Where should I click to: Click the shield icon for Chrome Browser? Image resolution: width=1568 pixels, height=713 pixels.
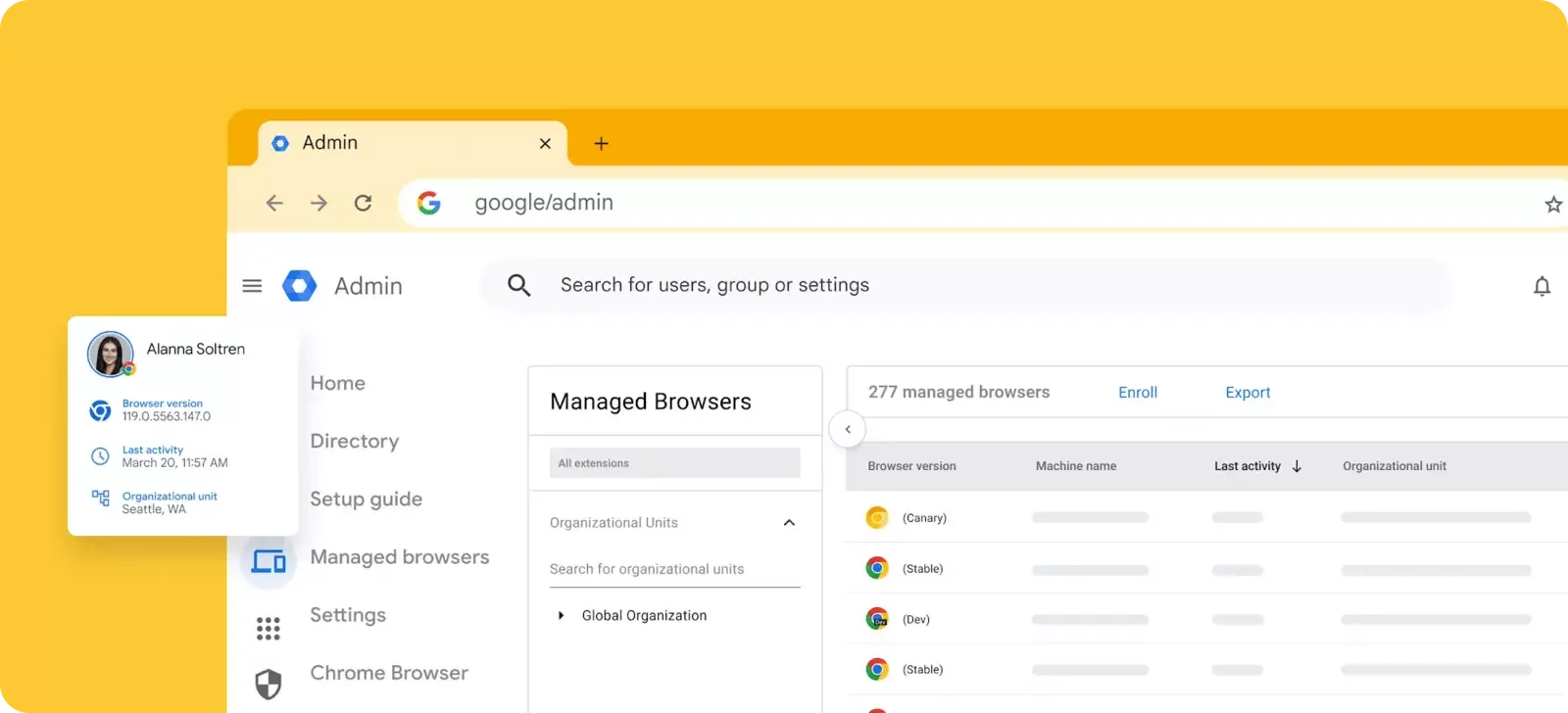click(268, 684)
